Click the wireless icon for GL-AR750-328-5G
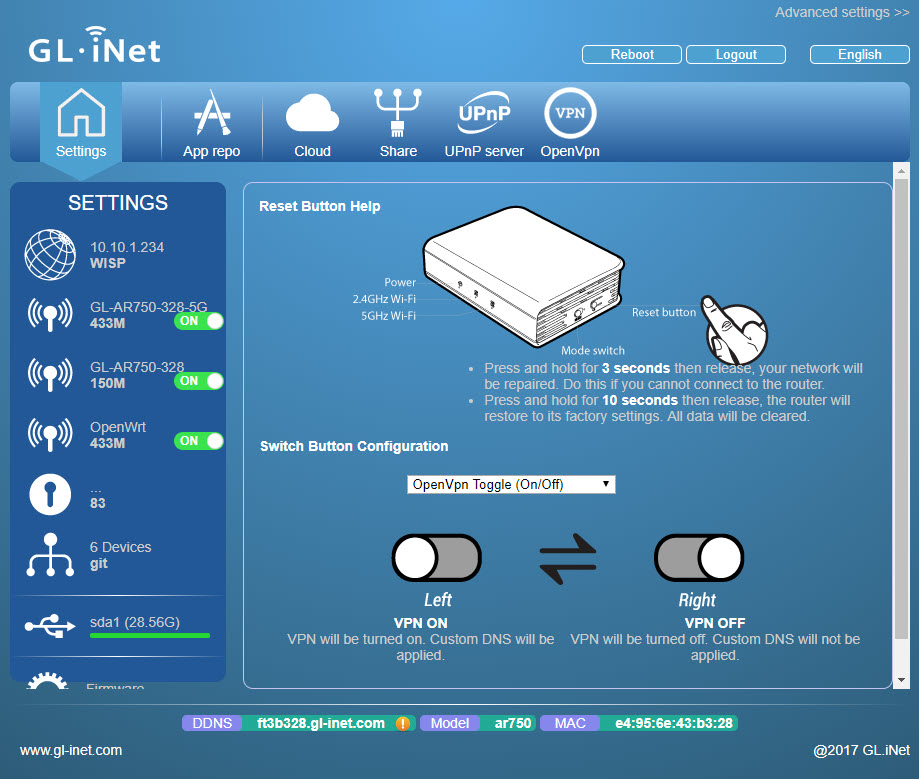The height and width of the screenshot is (779, 919). tap(50, 314)
